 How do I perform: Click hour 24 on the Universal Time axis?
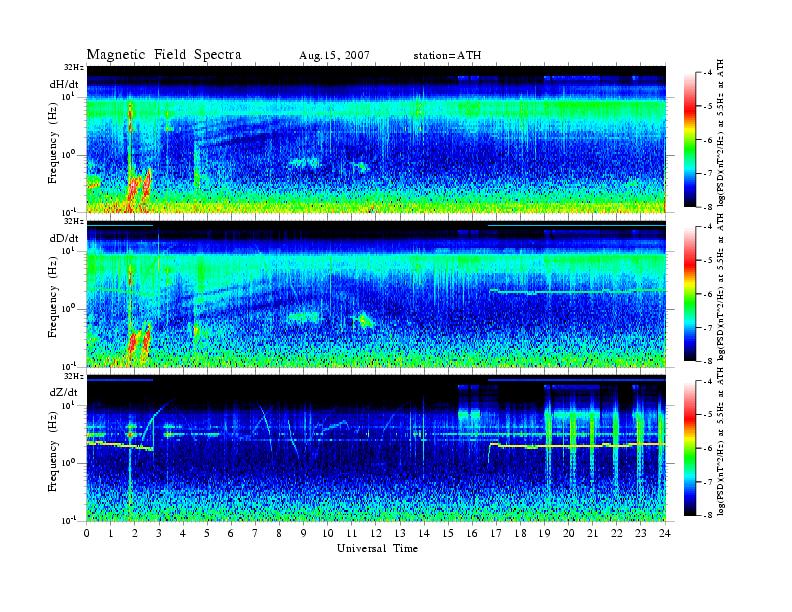point(665,534)
